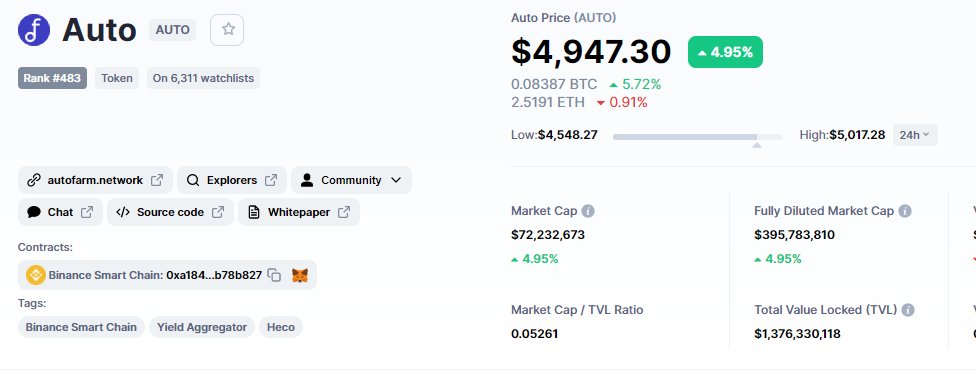Click On 6,311 watchlists badge
This screenshot has height=374, width=976.
click(x=204, y=78)
